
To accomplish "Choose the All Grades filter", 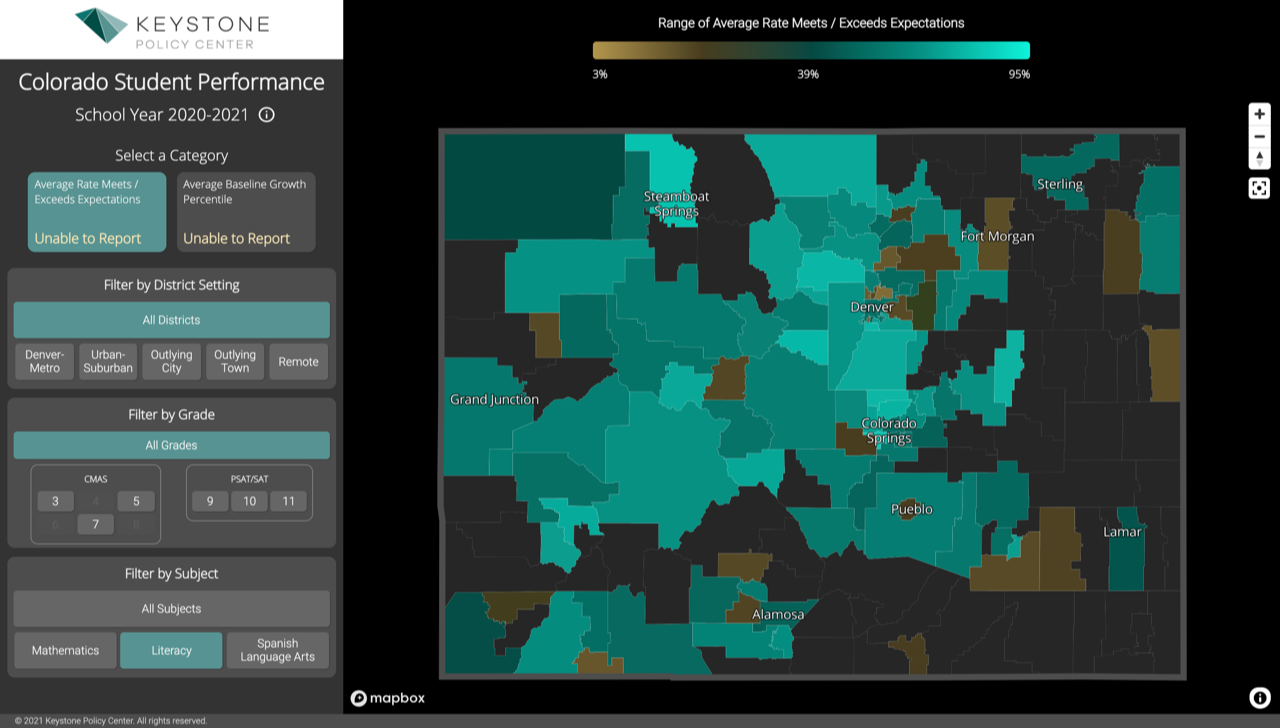I will pyautogui.click(x=171, y=445).
